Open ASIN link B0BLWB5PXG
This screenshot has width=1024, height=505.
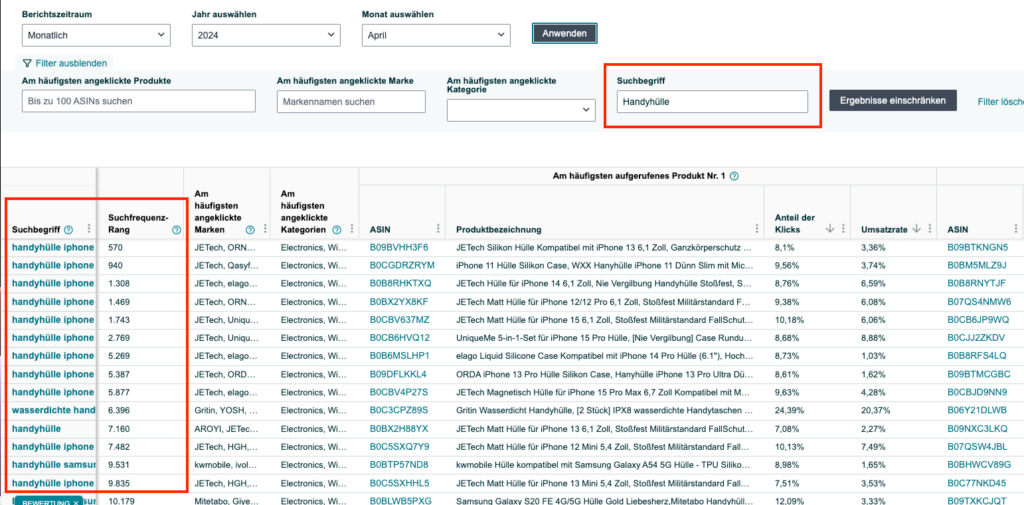tap(401, 500)
